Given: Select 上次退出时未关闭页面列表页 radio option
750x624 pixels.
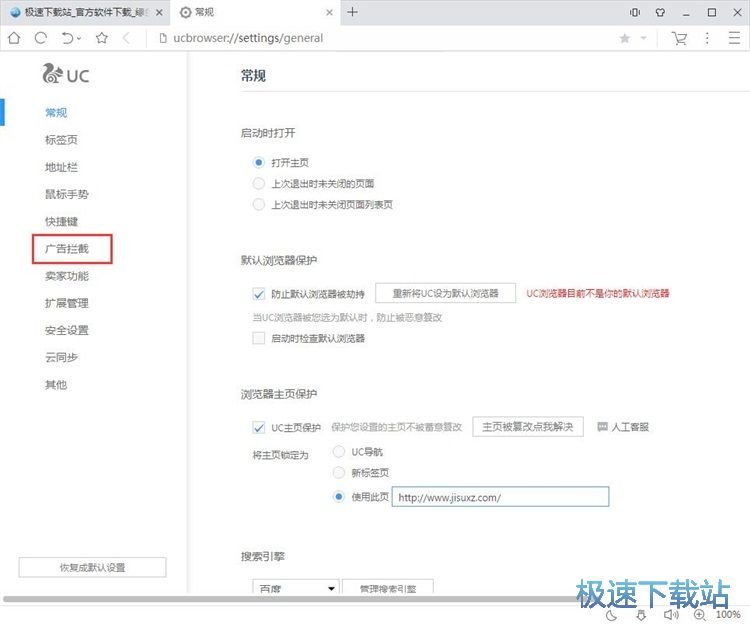Looking at the screenshot, I should click(258, 205).
